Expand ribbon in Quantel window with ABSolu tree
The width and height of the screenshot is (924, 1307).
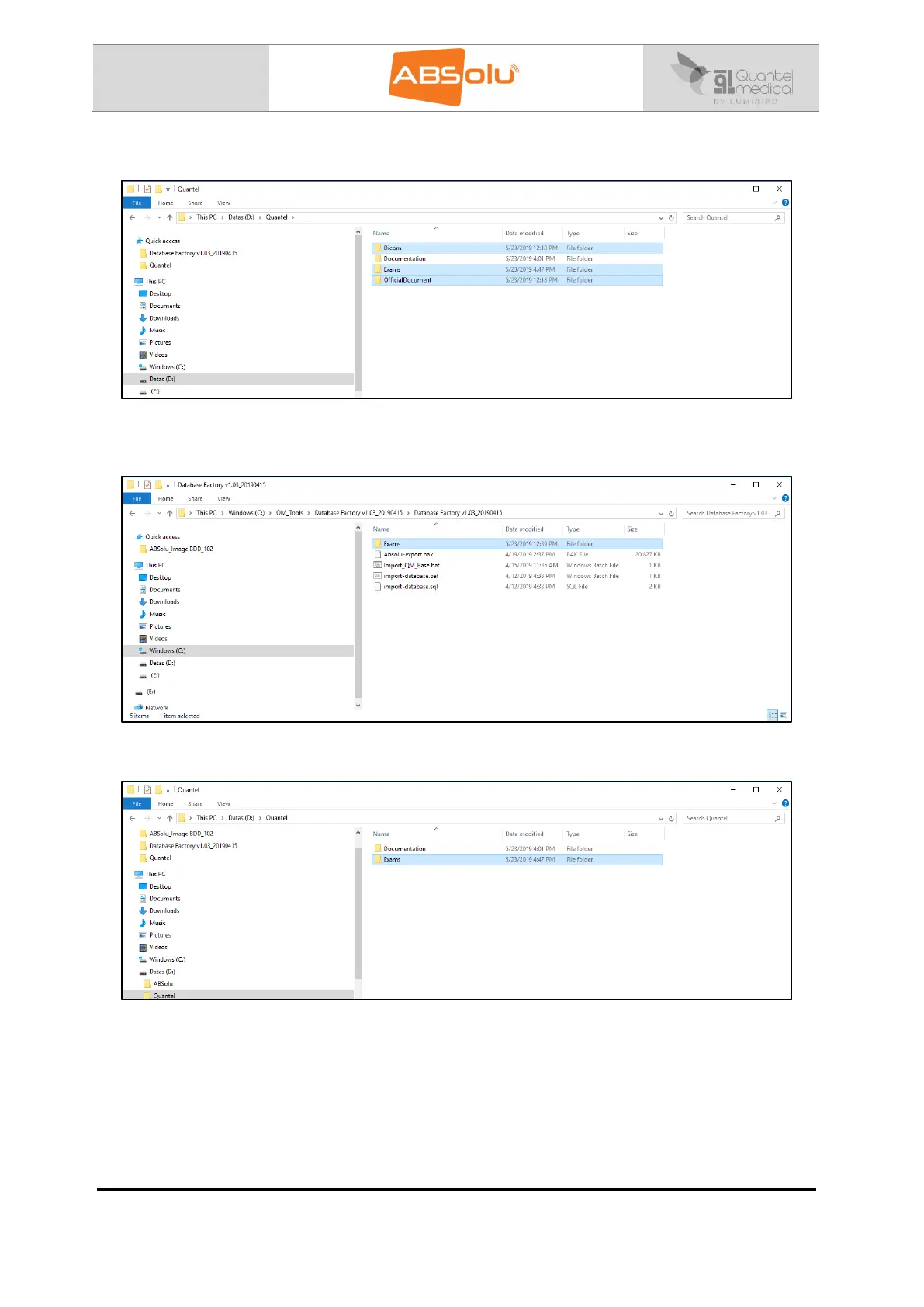(774, 803)
